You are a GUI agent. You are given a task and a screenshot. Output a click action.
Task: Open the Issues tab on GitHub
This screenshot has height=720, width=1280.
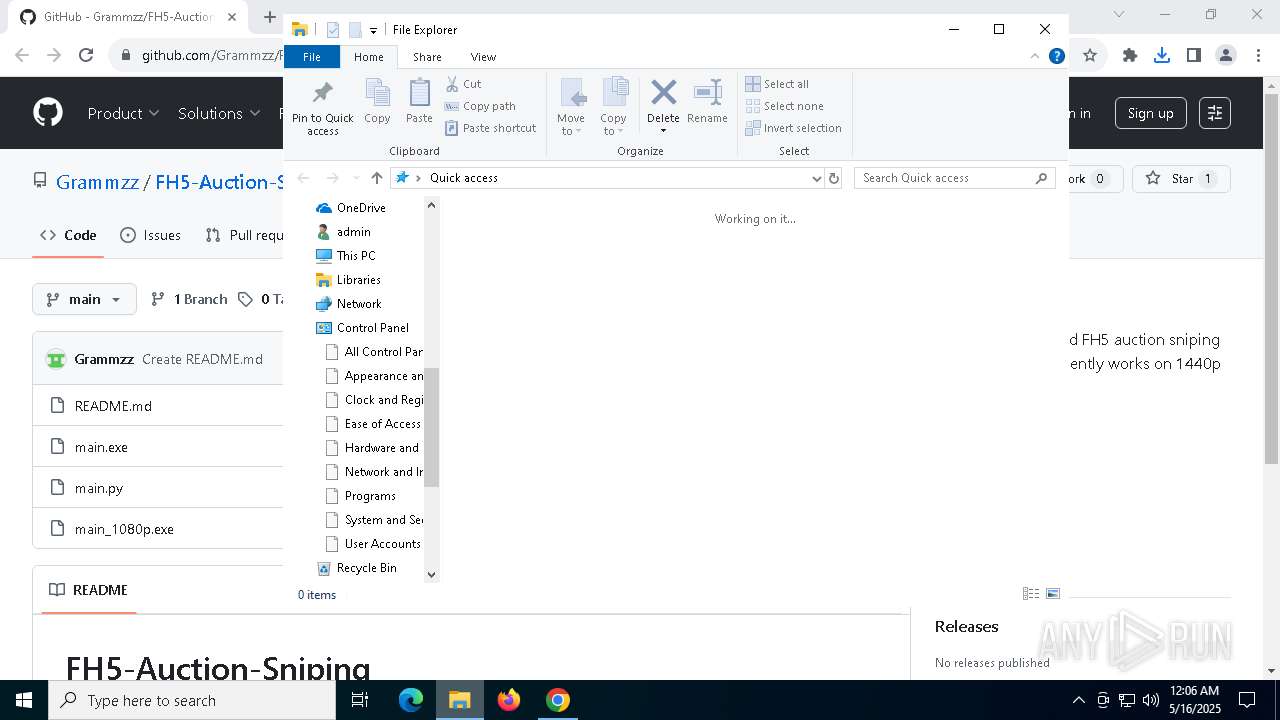150,235
